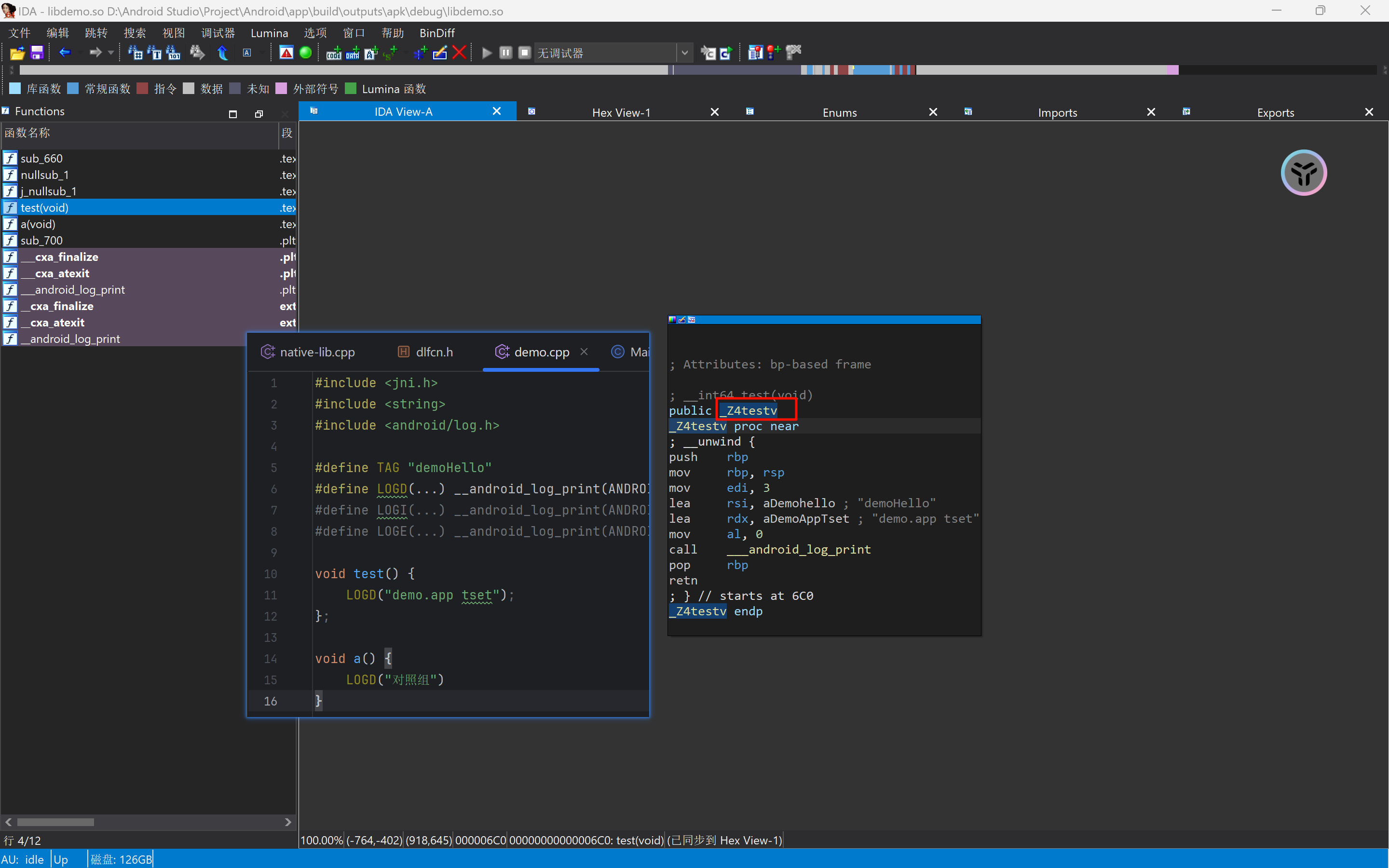Image resolution: width=1389 pixels, height=868 pixels.
Task: Click the green circle indicator icon
Action: click(306, 53)
